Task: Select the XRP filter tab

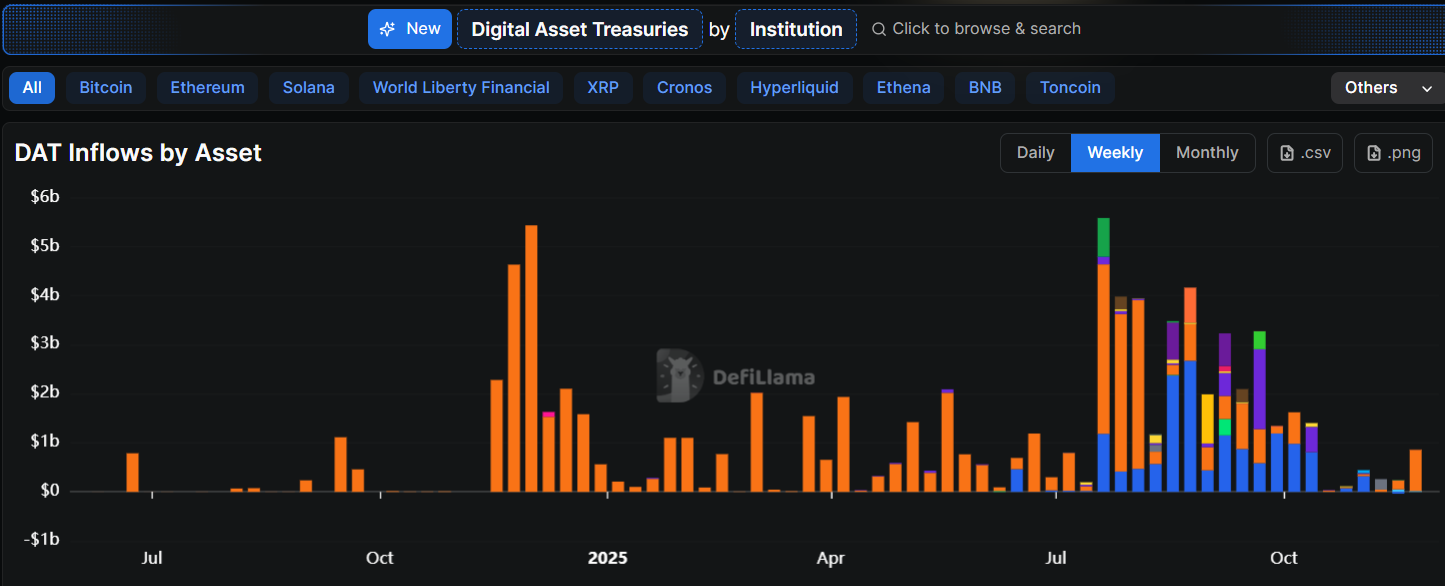Action: pyautogui.click(x=603, y=88)
